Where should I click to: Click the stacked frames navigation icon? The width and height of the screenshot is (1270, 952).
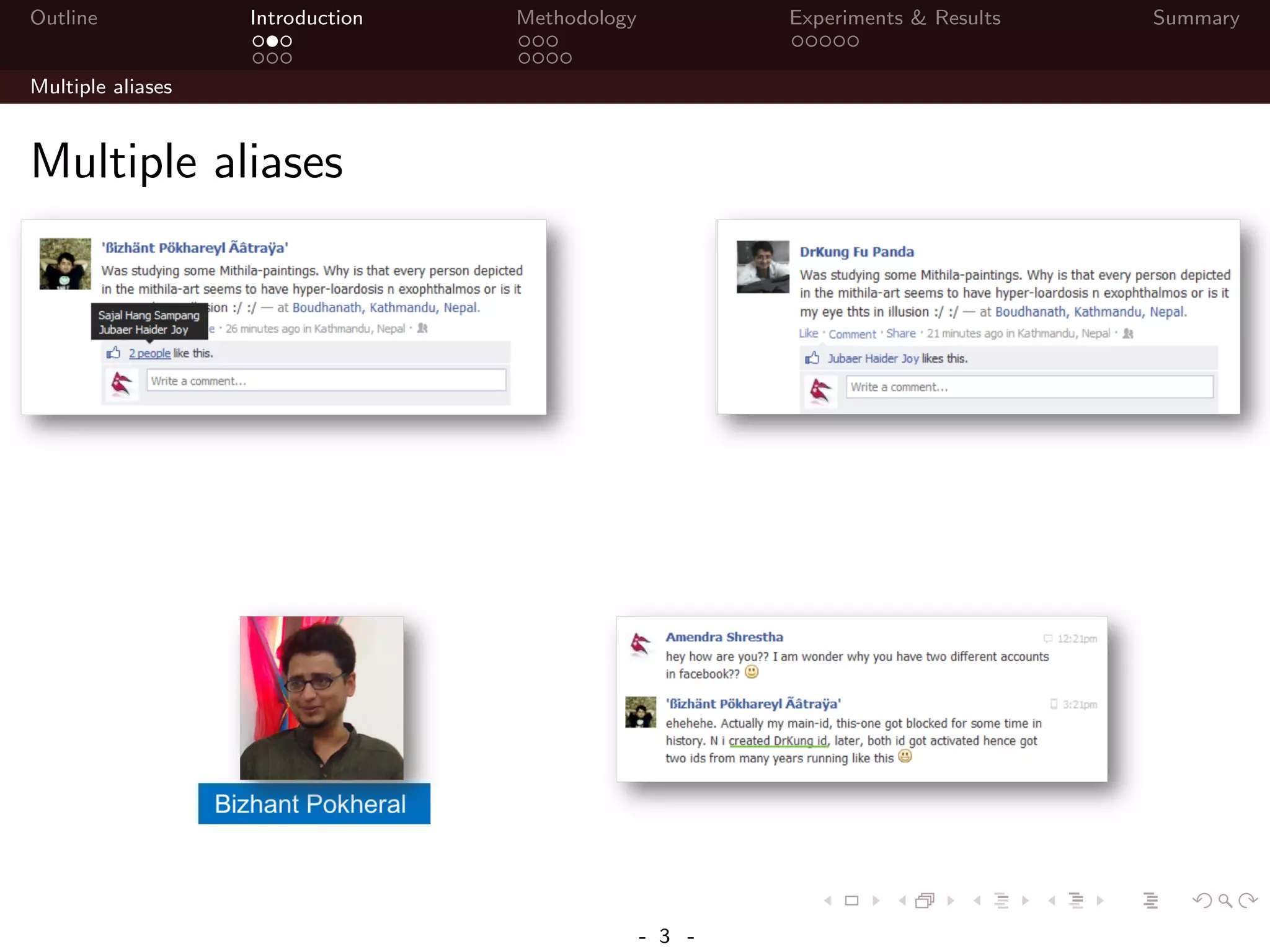click(x=925, y=901)
